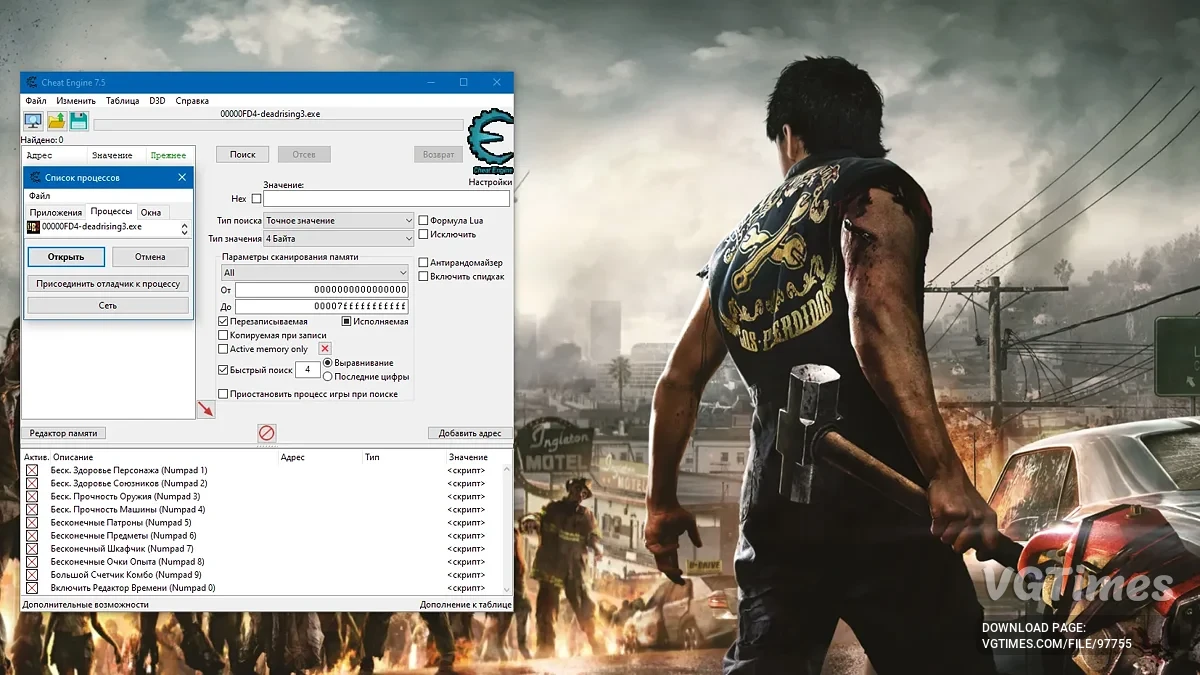Open the D3D menu
Image resolution: width=1200 pixels, height=675 pixels.
pos(158,101)
